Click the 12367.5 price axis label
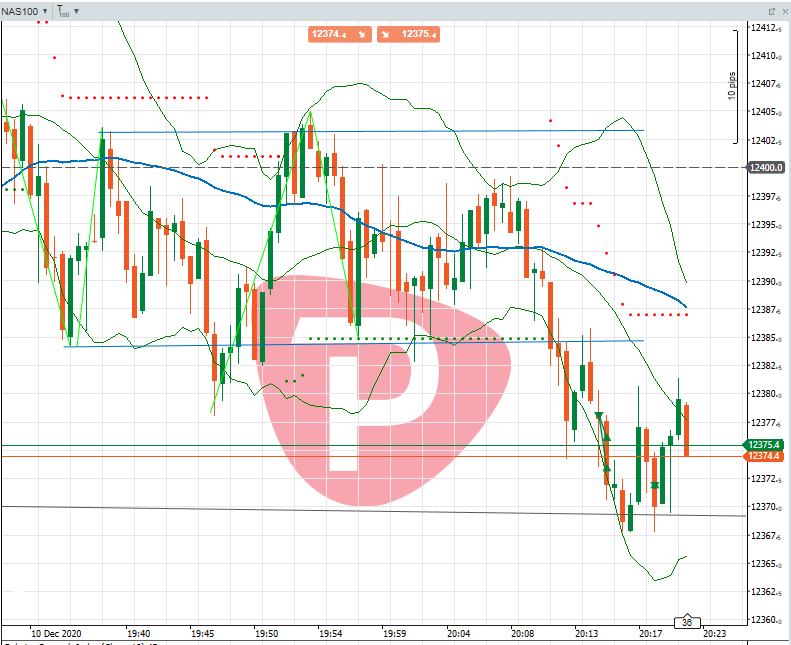This screenshot has width=791, height=645. point(766,536)
